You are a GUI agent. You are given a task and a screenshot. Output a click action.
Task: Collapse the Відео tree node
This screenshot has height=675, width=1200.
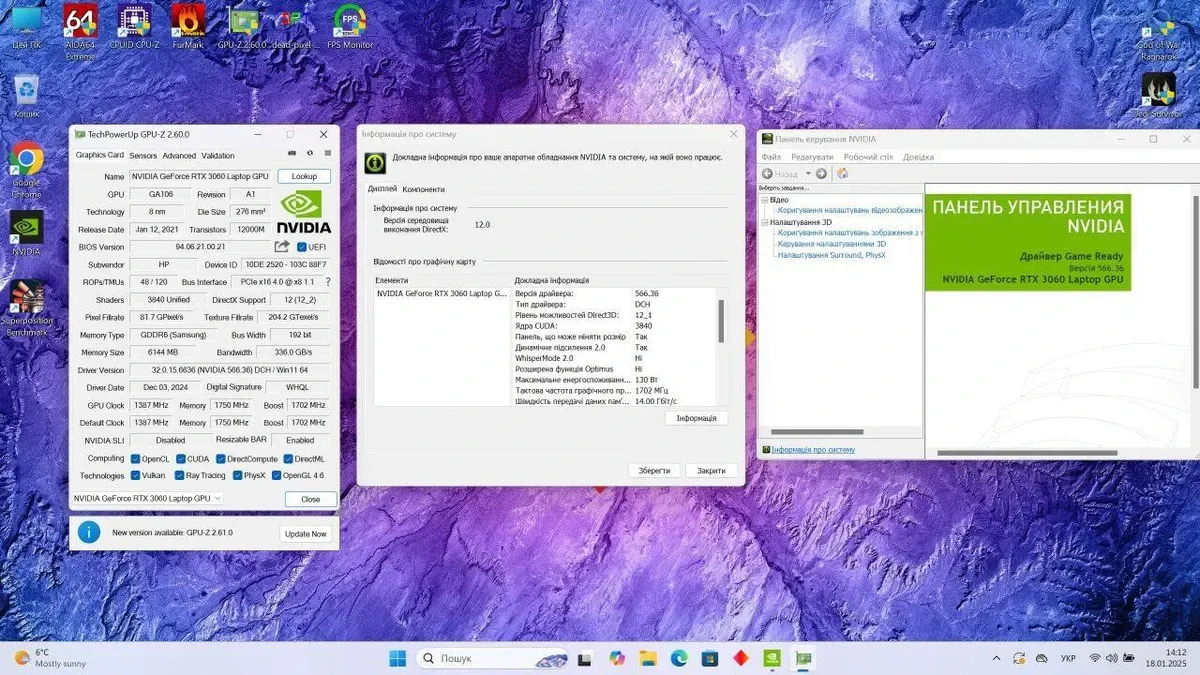tap(765, 200)
